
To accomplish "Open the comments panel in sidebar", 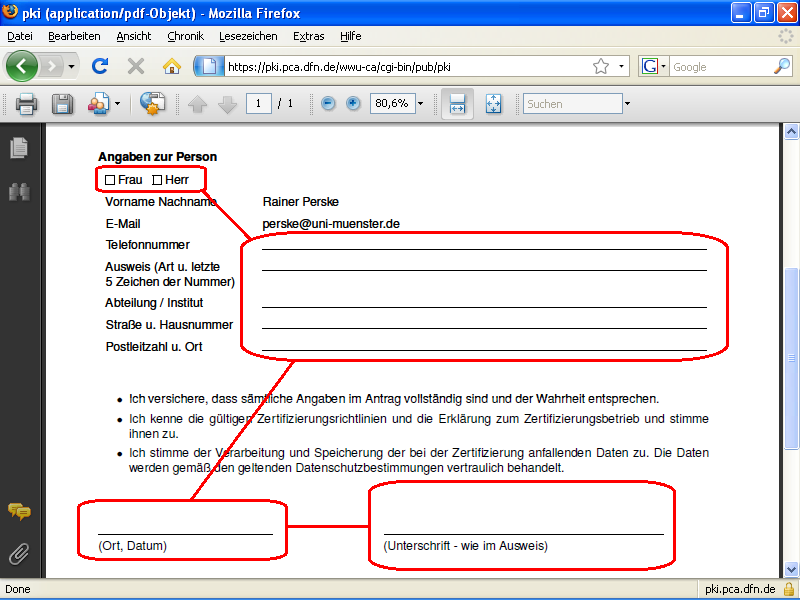I will 18,512.
